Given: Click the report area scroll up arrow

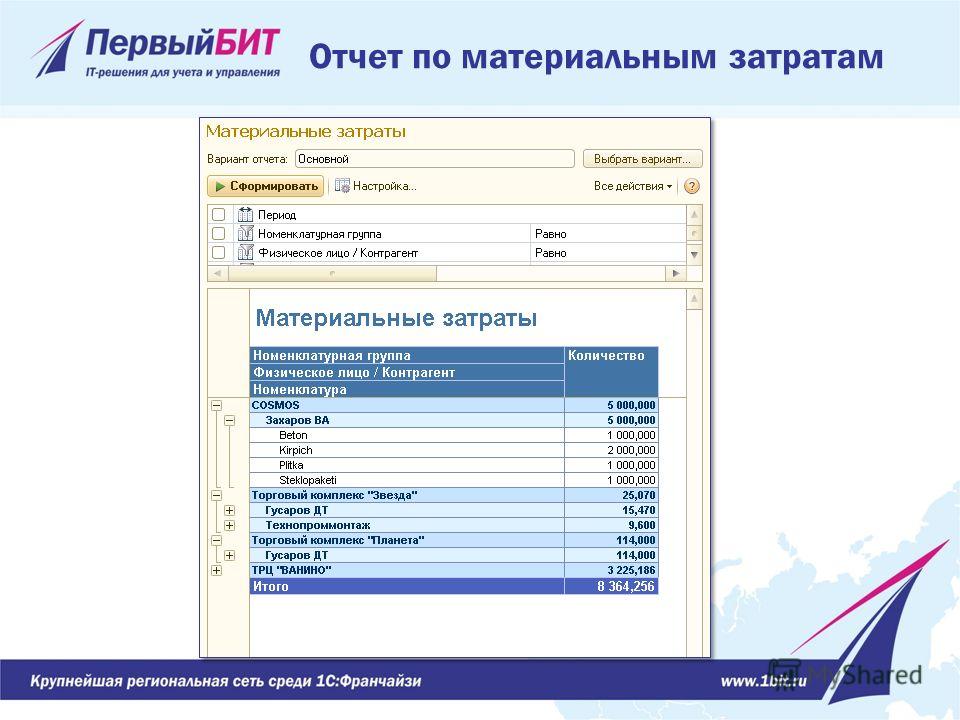Looking at the screenshot, I should tap(694, 299).
